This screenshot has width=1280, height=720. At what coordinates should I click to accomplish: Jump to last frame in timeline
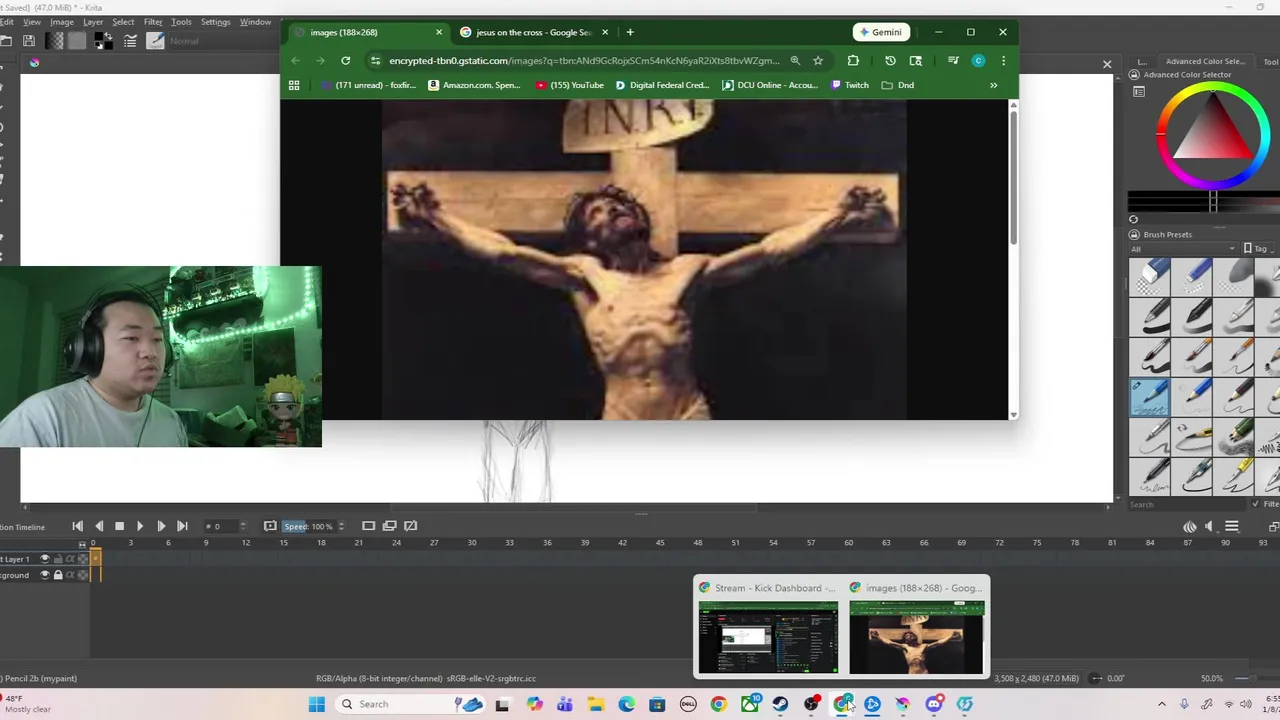182,526
